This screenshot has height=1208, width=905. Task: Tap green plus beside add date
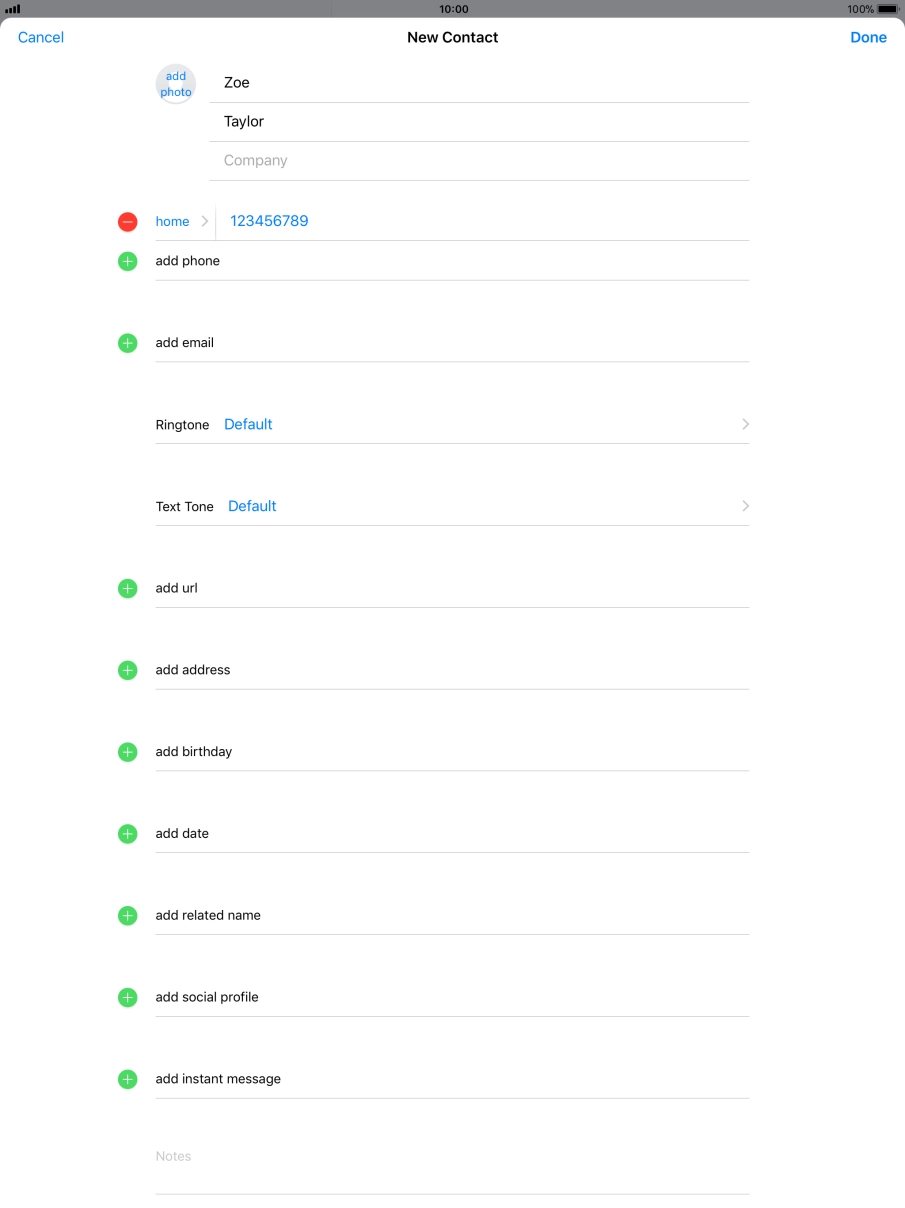(128, 834)
